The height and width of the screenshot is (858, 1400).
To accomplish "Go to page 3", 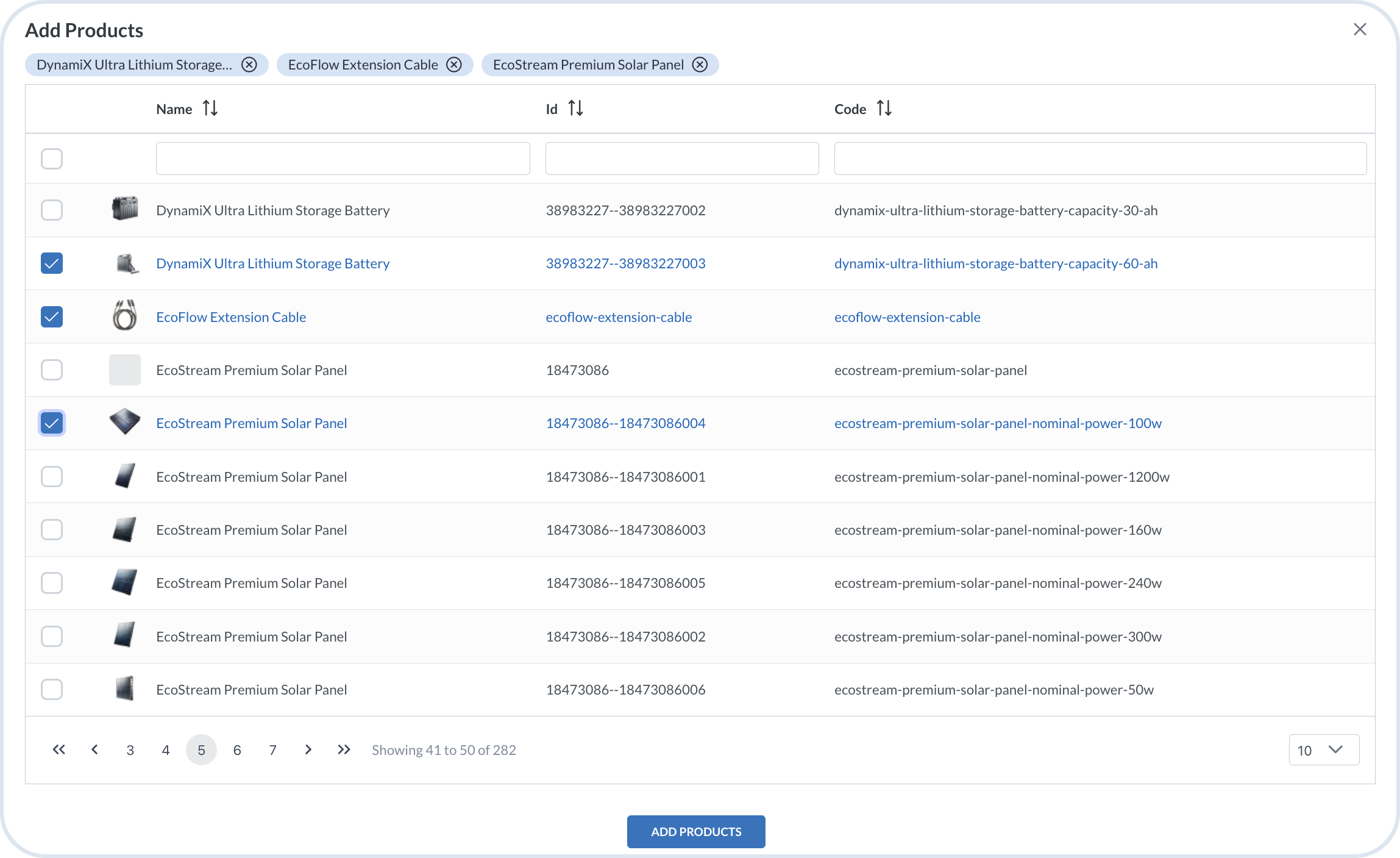I will click(130, 749).
